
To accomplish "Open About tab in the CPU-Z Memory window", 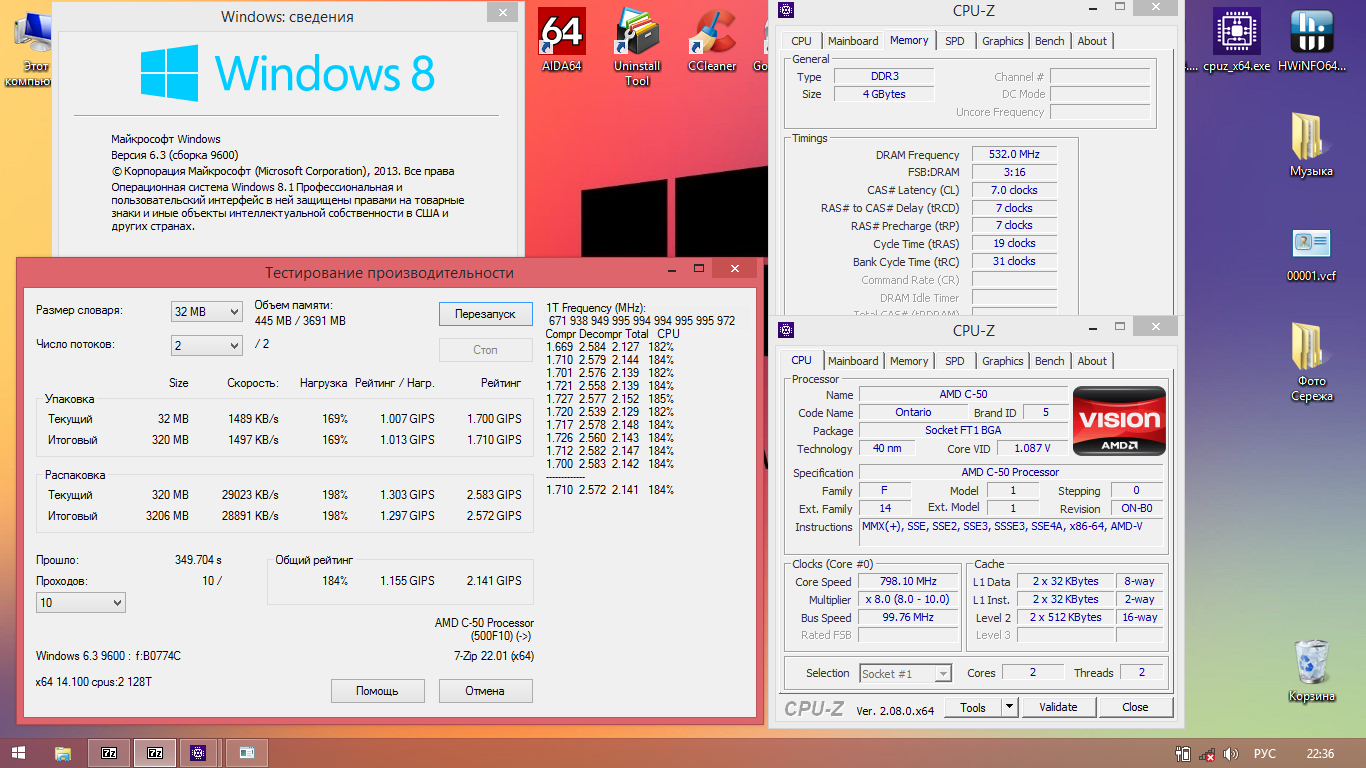I will [1092, 41].
